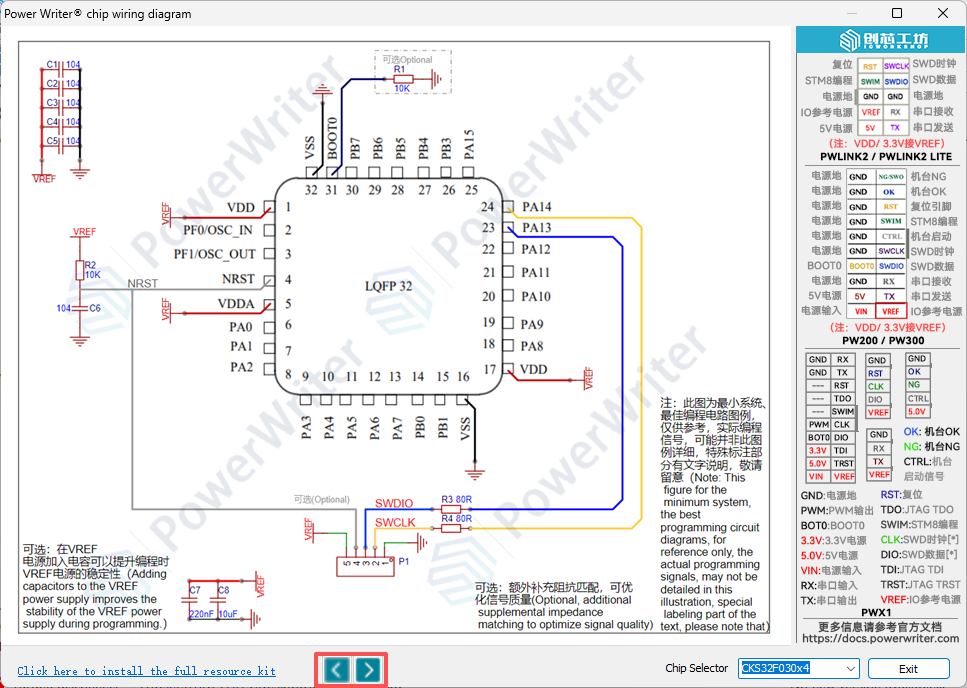This screenshot has height=688, width=967.
Task: Click the PF1/OSC_OUT pin label
Action: click(x=215, y=254)
